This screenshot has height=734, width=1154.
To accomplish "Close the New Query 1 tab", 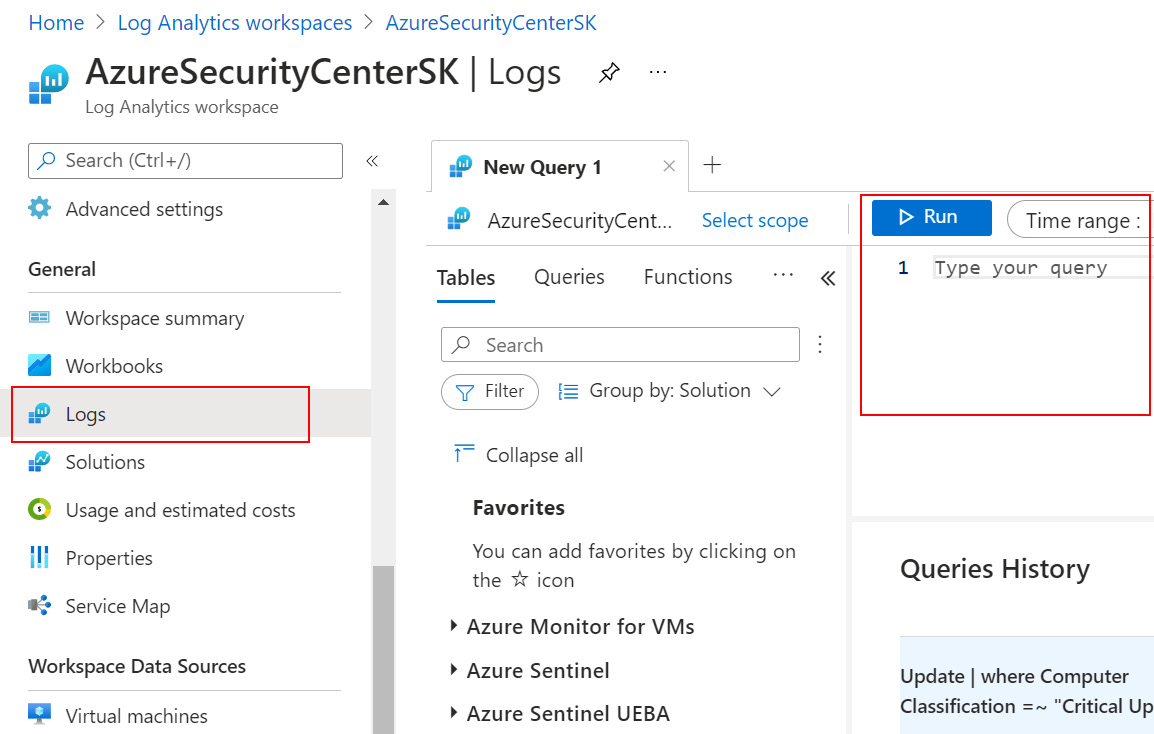I will tap(669, 166).
